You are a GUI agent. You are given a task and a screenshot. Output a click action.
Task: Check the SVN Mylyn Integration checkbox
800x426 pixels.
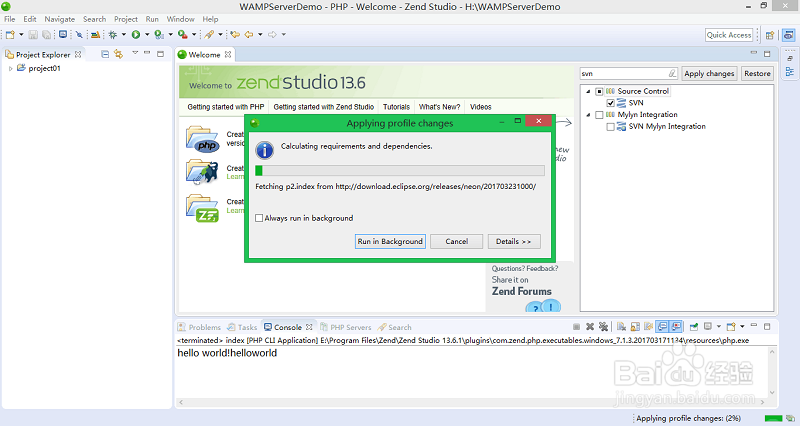tap(610, 127)
